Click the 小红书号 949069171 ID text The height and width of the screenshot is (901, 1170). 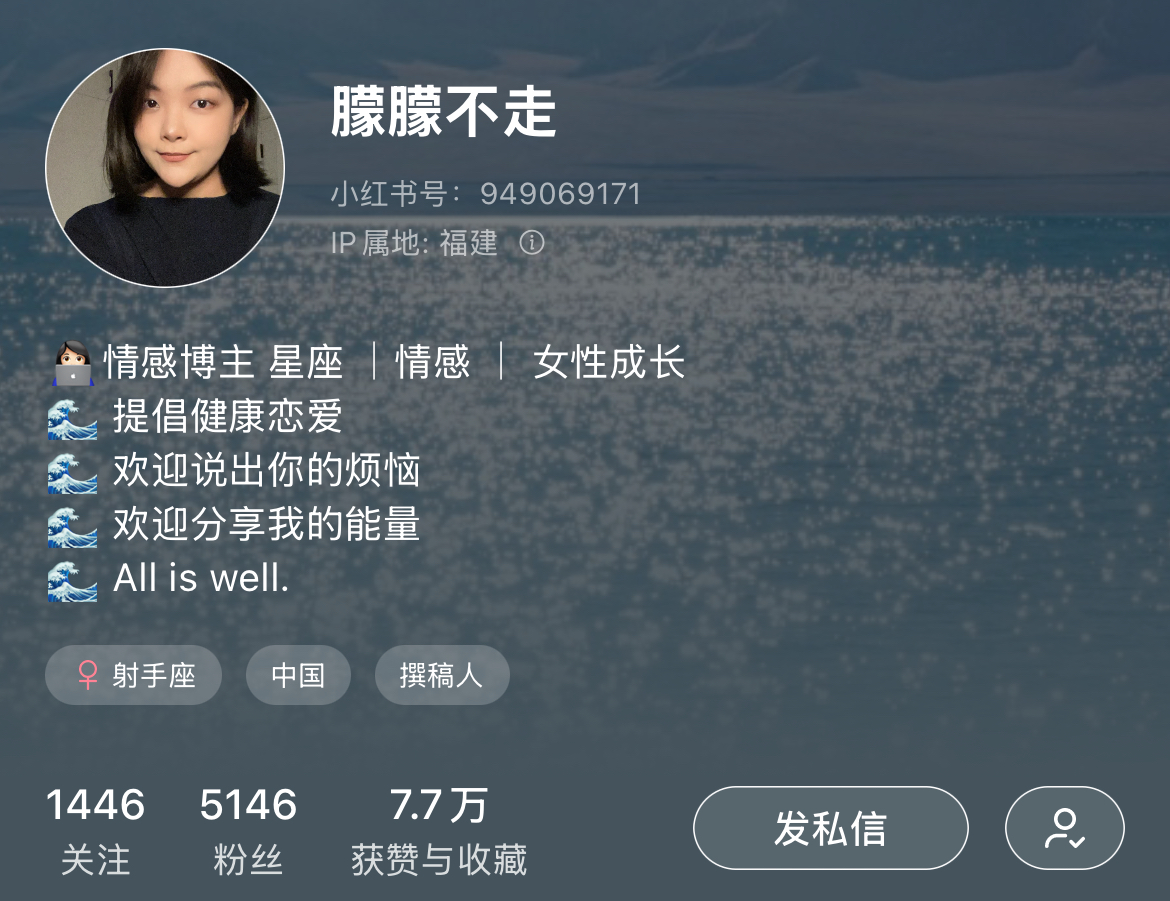(x=486, y=194)
